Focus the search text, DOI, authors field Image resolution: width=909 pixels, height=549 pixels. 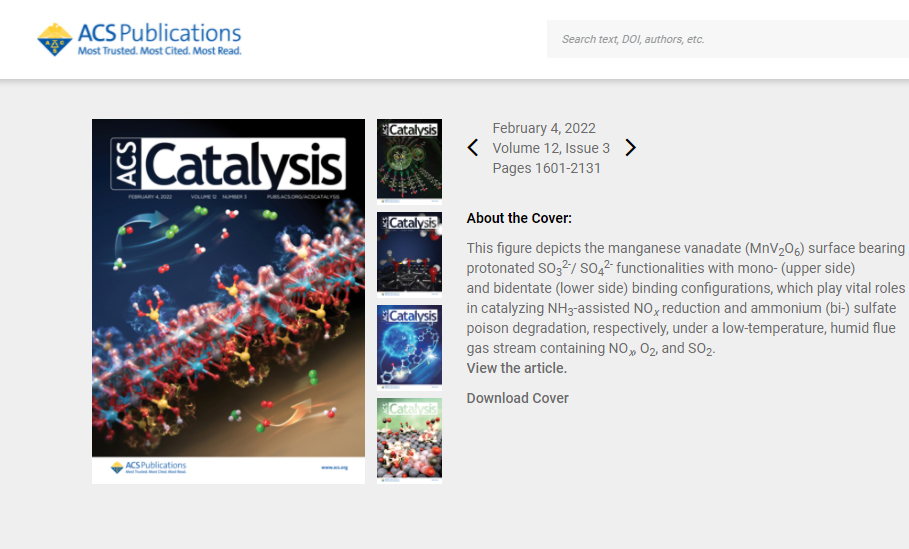tap(728, 39)
